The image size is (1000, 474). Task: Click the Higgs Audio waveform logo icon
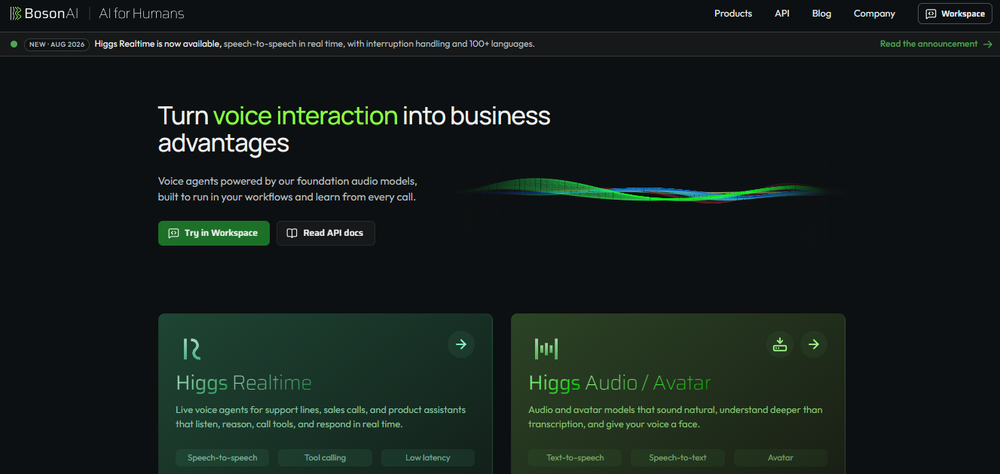coord(546,349)
